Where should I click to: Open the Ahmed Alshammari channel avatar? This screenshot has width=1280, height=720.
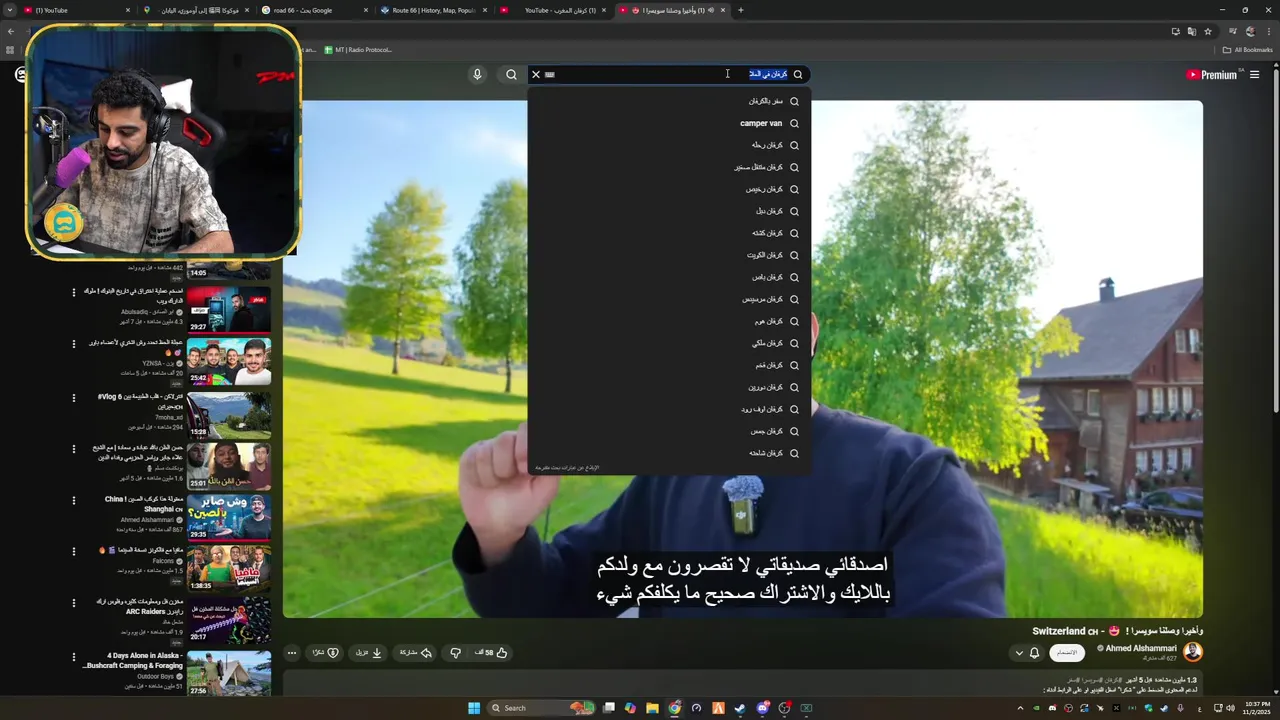point(1193,652)
